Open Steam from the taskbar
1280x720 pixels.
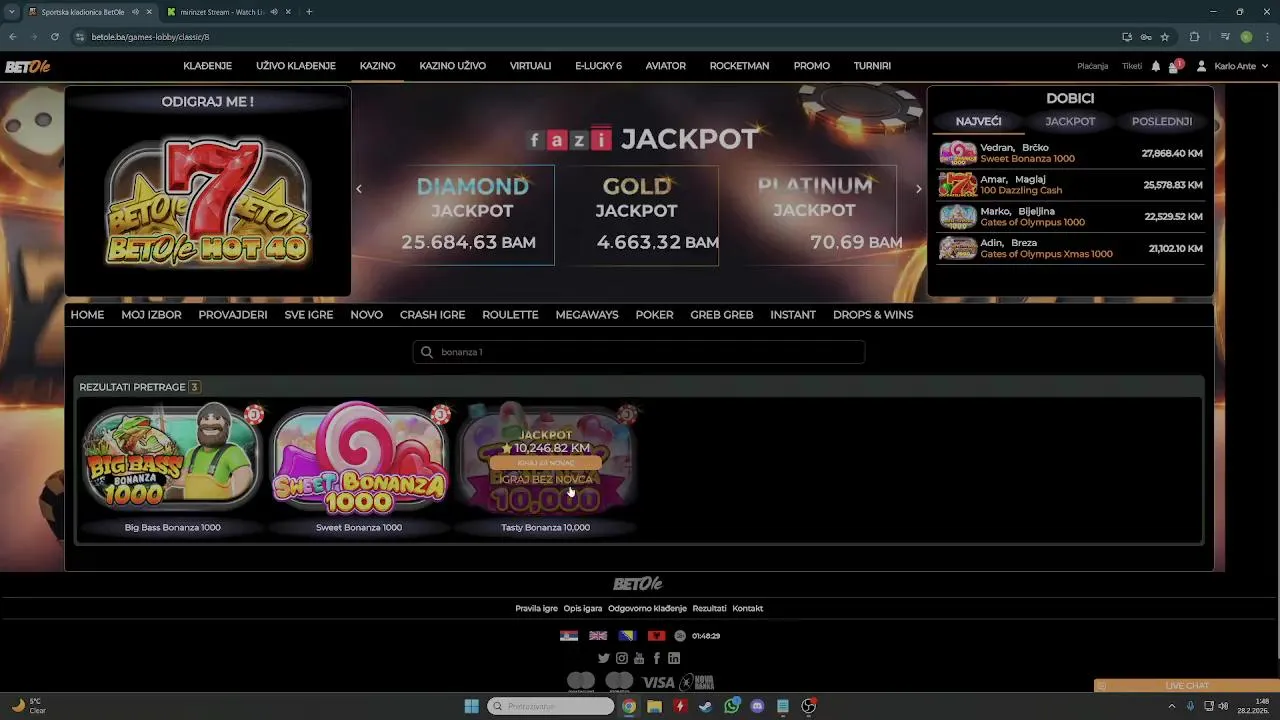tap(706, 706)
